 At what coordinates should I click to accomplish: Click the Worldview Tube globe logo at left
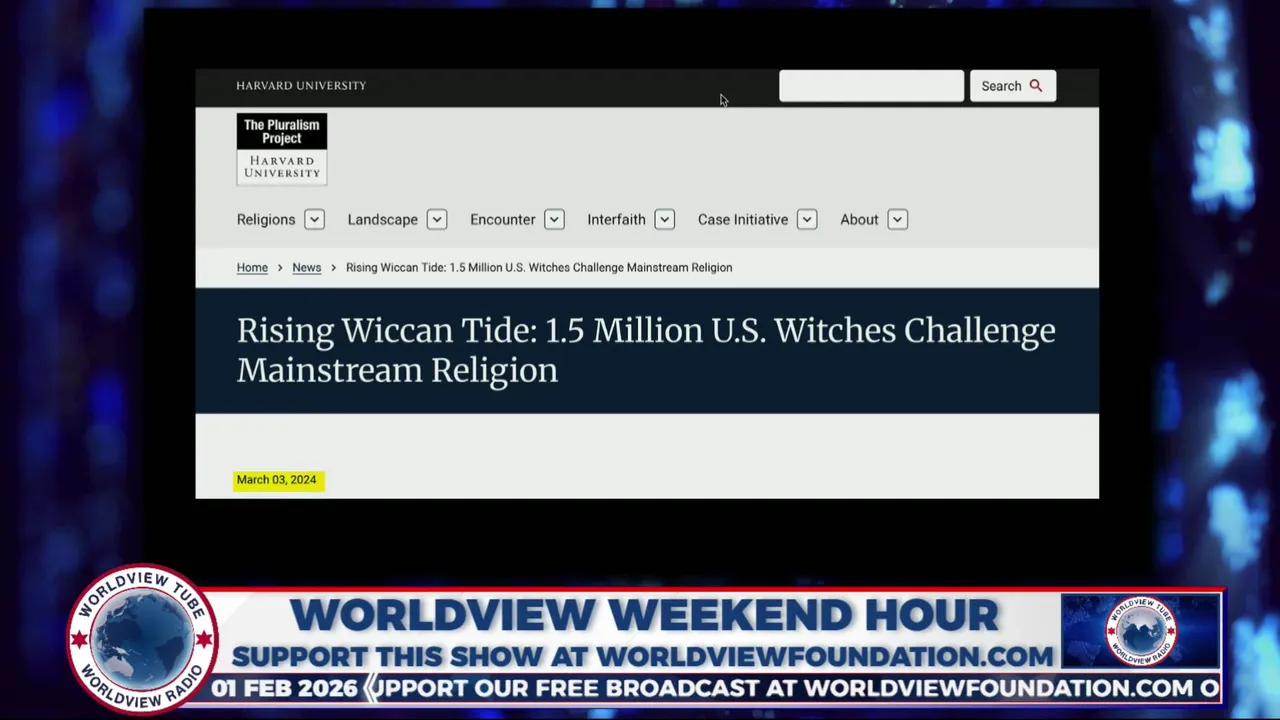point(142,640)
